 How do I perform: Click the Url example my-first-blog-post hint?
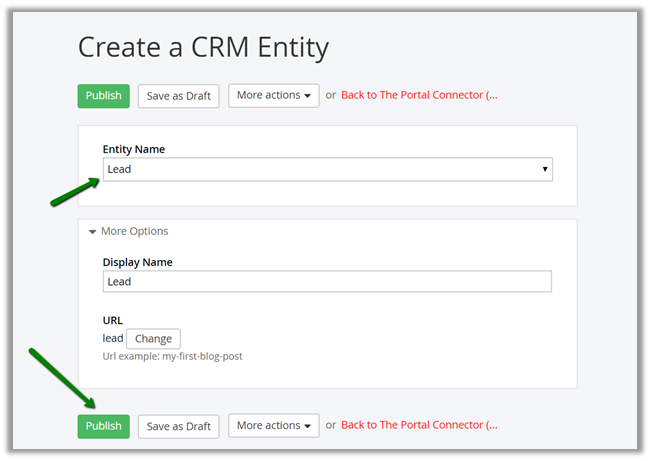click(x=172, y=356)
